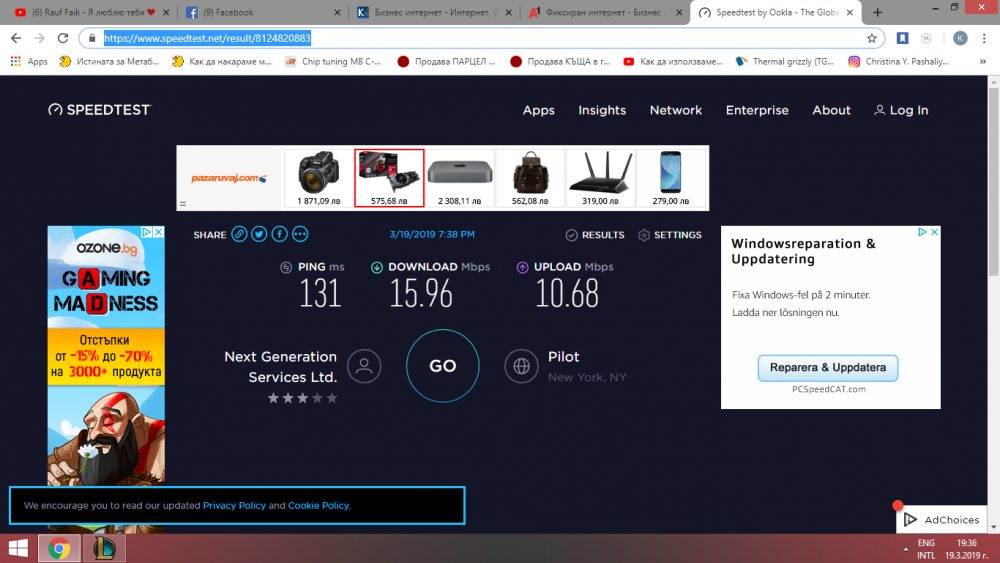Viewport: 1000px width, 563px height.
Task: Click the graphics card product 575,68 лв
Action: [x=389, y=178]
